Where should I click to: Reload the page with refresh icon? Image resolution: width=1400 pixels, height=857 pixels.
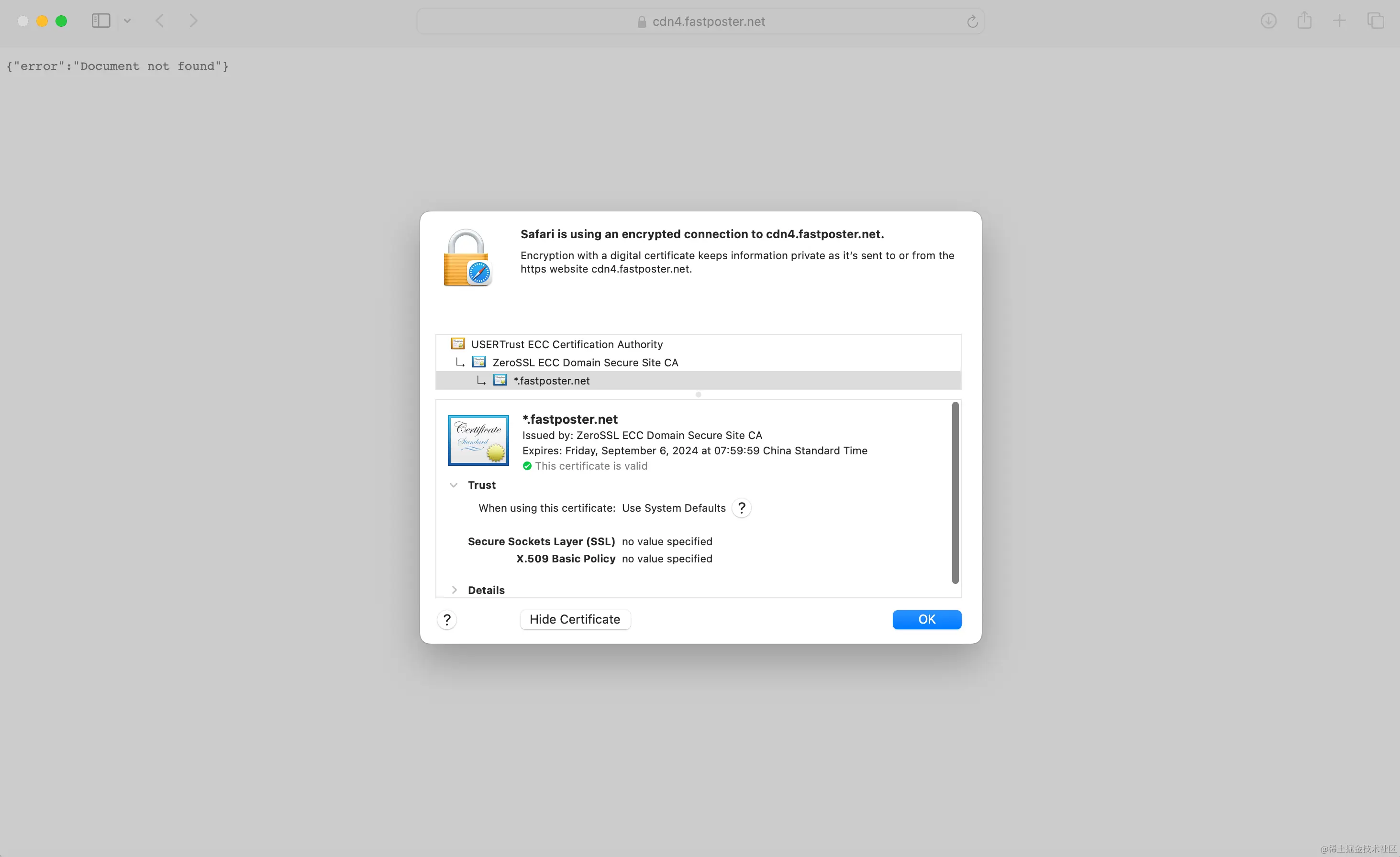click(x=972, y=22)
